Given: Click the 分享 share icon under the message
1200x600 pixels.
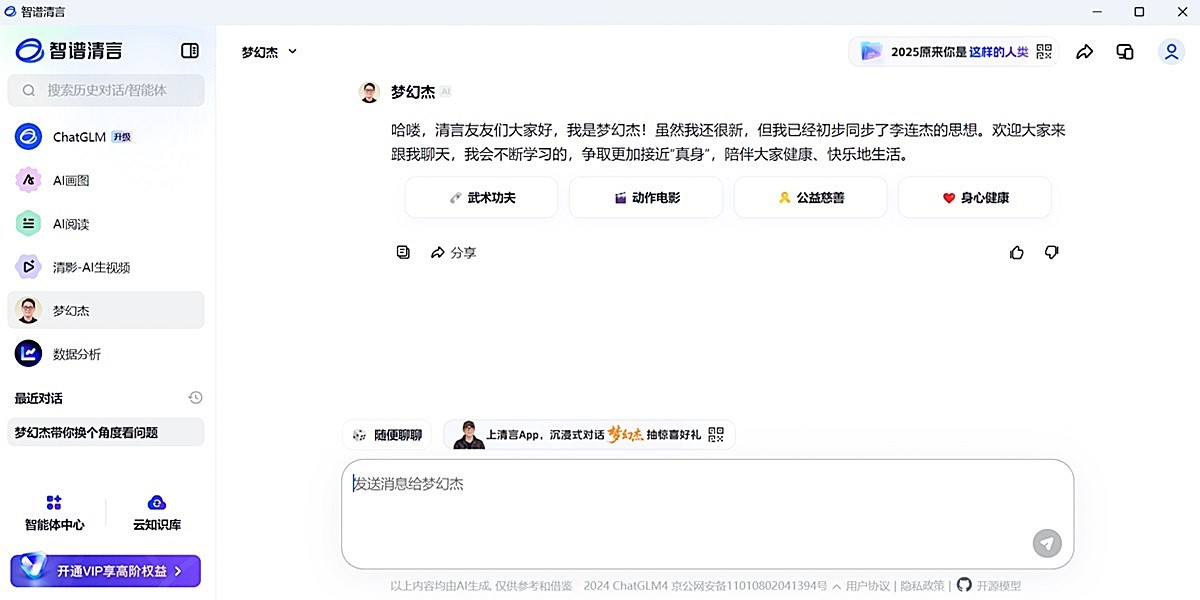Looking at the screenshot, I should (x=453, y=252).
